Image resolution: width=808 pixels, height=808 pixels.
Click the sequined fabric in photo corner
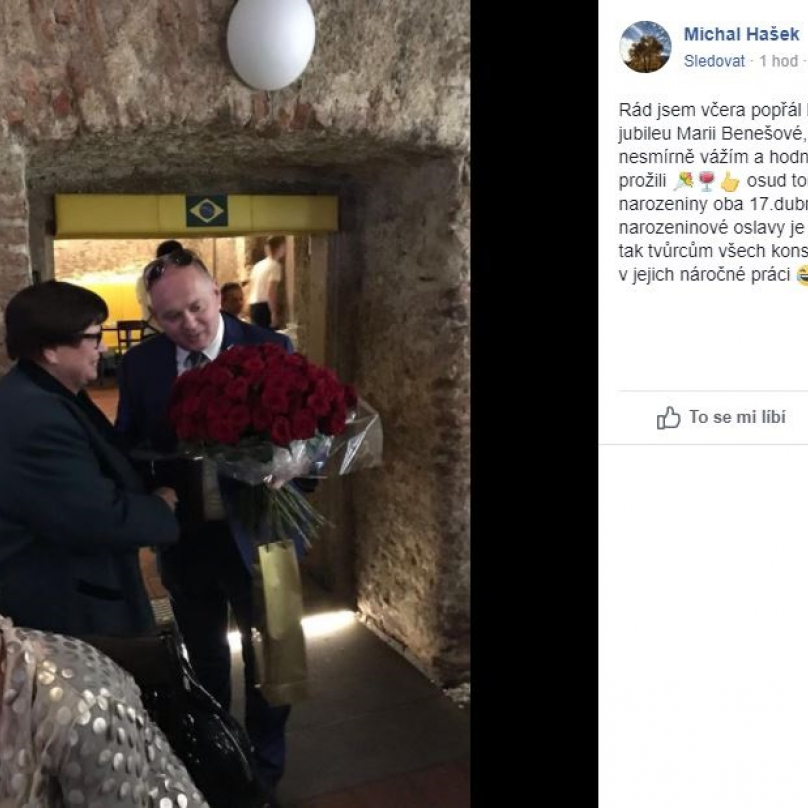77,721
